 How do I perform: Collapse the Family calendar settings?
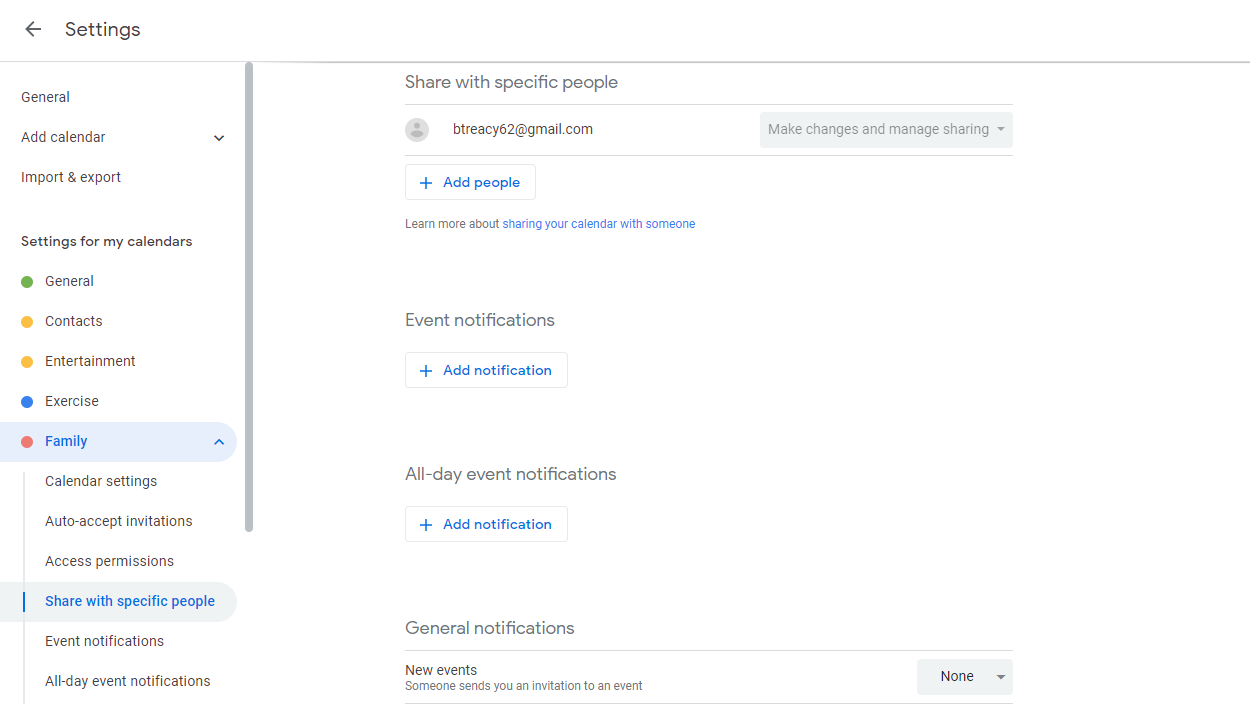click(x=219, y=442)
